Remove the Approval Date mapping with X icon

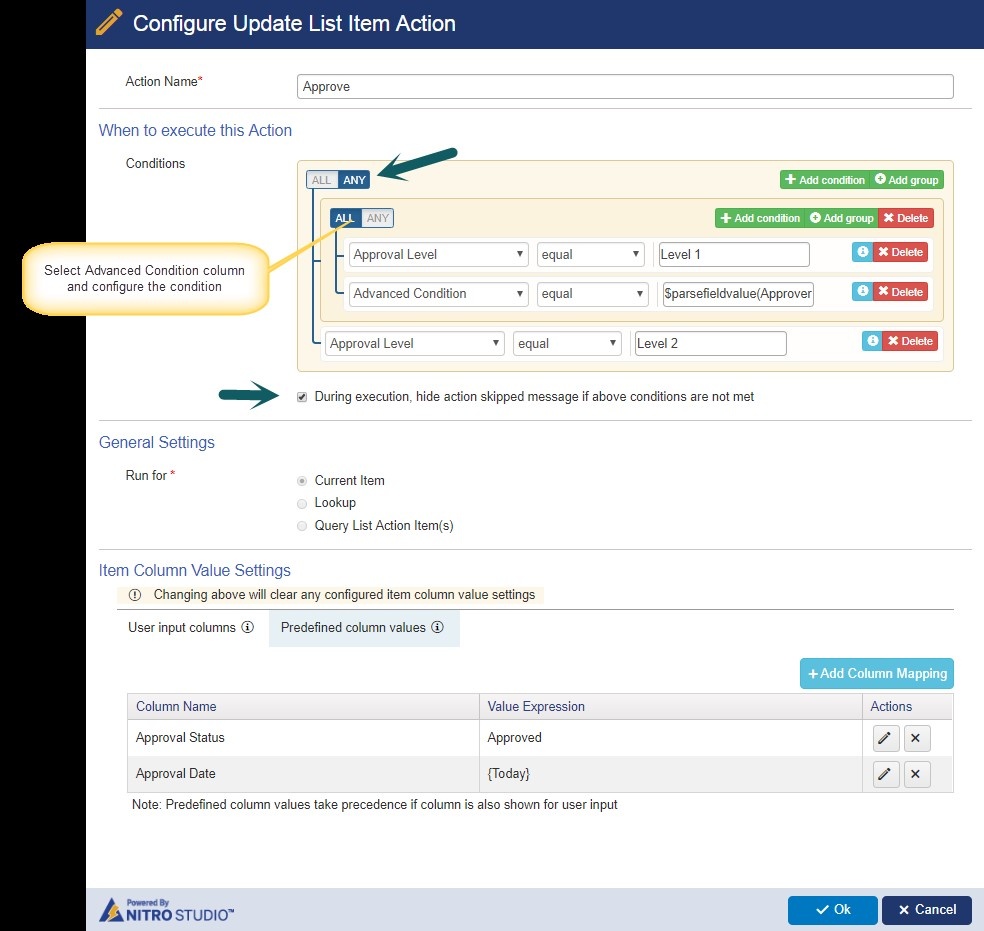pos(917,774)
